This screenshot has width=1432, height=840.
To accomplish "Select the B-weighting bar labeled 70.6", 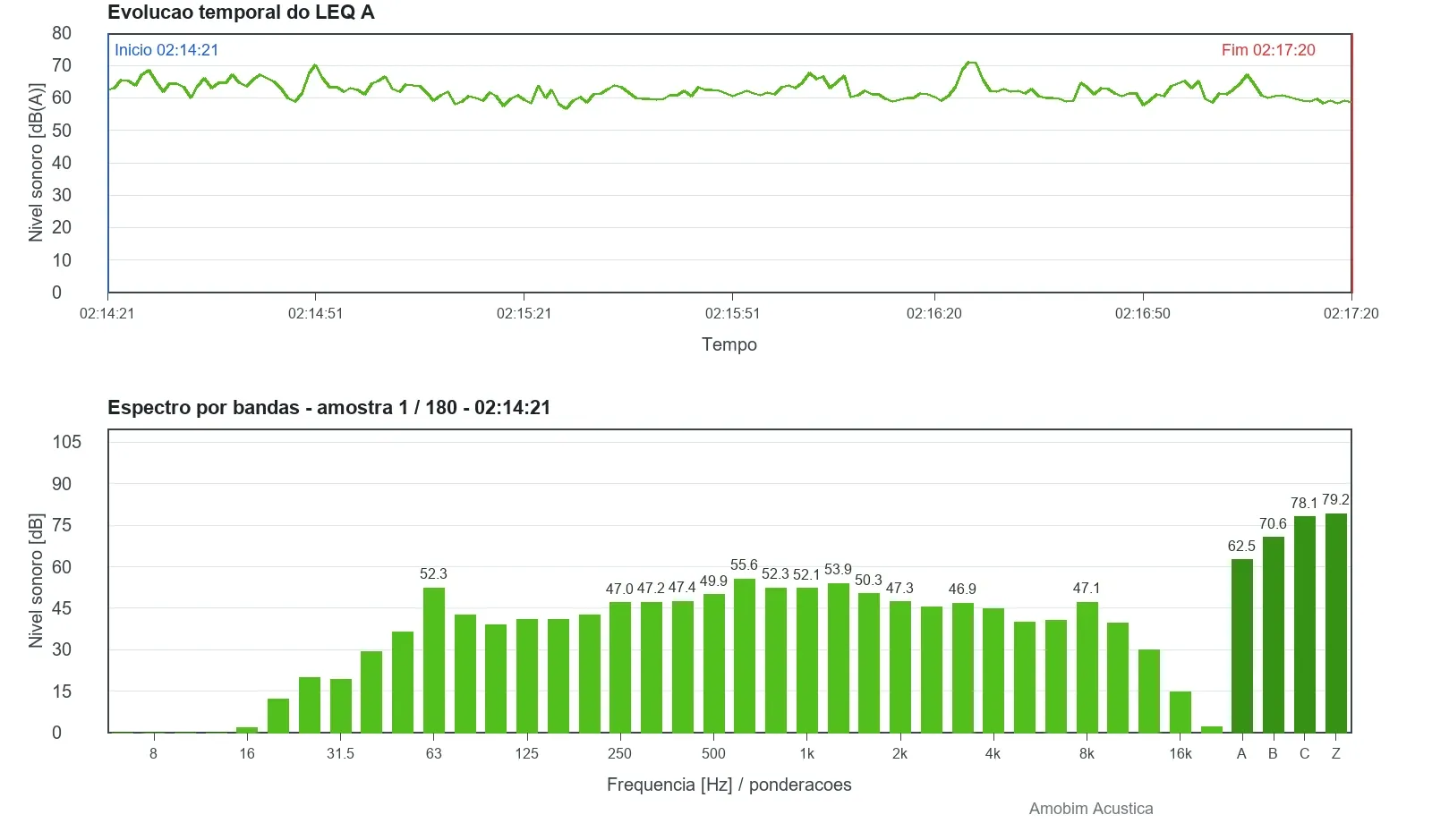I will point(1274,634).
